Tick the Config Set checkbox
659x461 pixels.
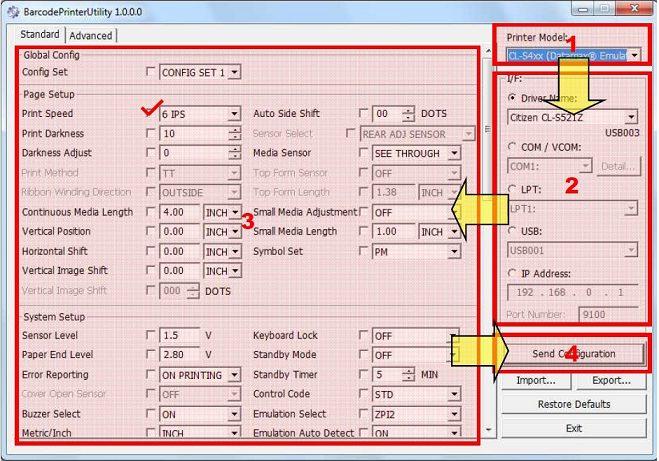click(152, 72)
